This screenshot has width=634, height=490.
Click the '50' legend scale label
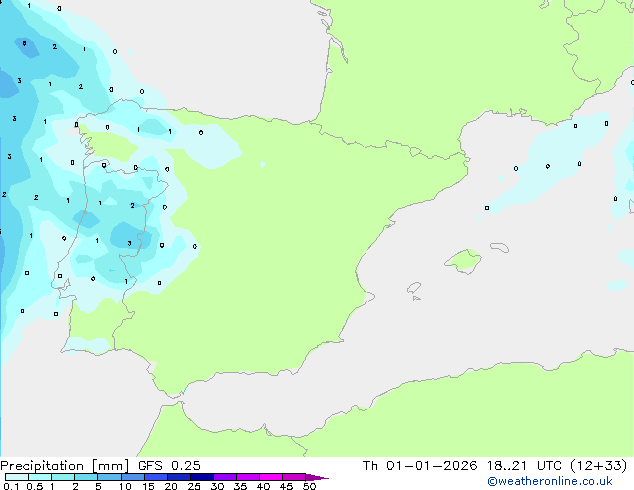pyautogui.click(x=310, y=486)
